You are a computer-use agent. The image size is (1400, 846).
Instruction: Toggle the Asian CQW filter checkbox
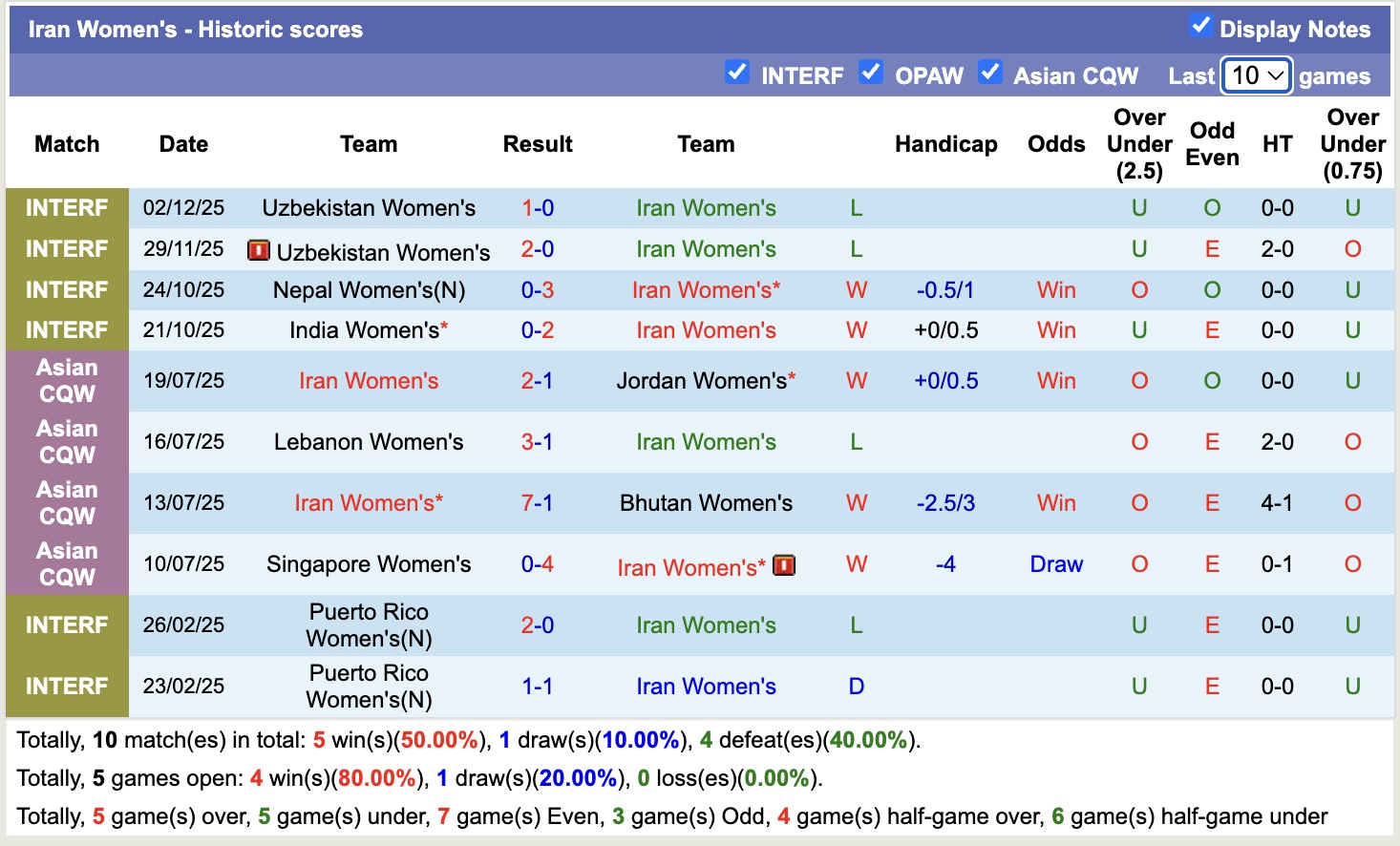(x=990, y=73)
